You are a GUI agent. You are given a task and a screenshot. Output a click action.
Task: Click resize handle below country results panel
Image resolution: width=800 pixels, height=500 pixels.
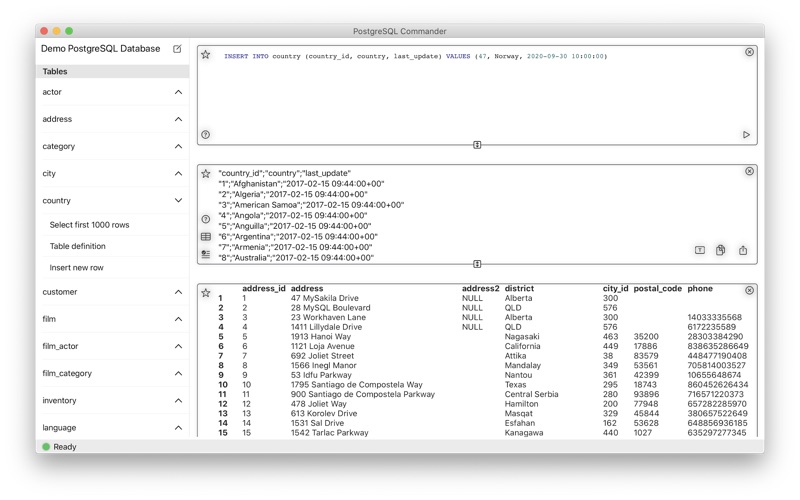pyautogui.click(x=477, y=264)
